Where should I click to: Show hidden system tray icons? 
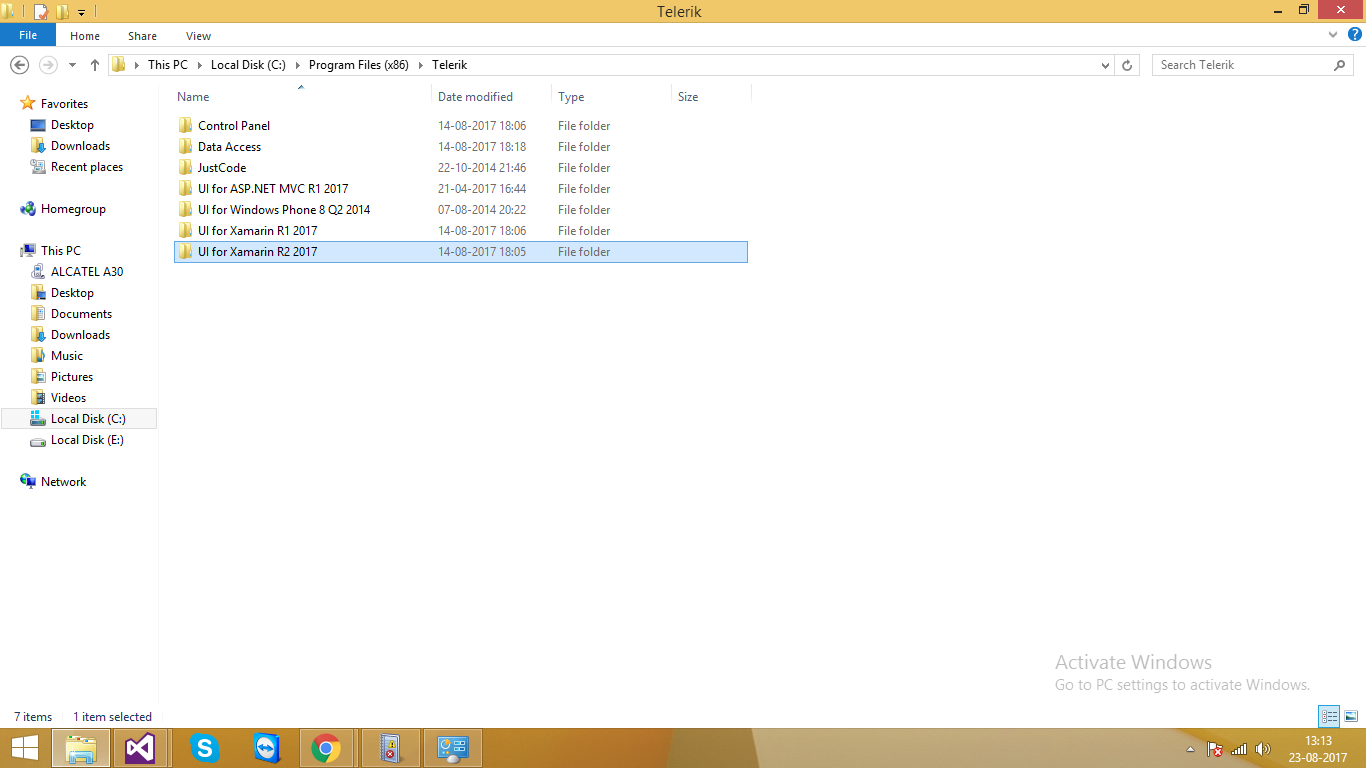tap(1190, 749)
